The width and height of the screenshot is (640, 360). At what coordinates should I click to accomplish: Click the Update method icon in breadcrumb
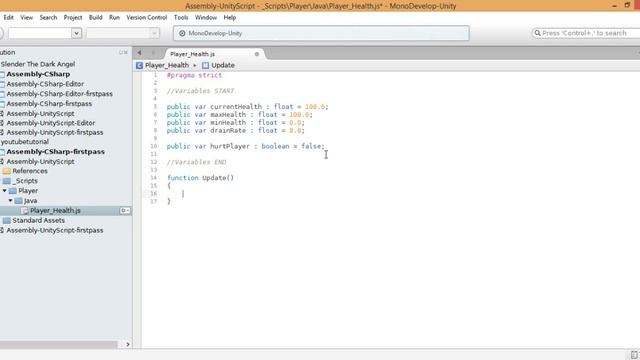coord(205,65)
